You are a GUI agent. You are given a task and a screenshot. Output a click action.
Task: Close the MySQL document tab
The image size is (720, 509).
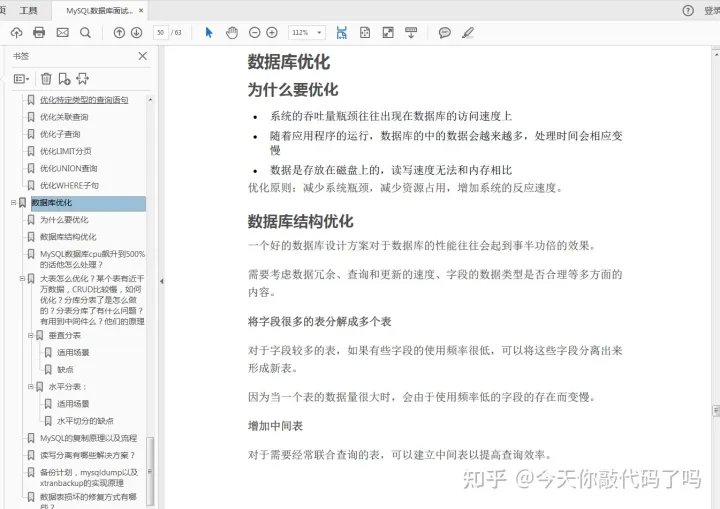tap(141, 11)
